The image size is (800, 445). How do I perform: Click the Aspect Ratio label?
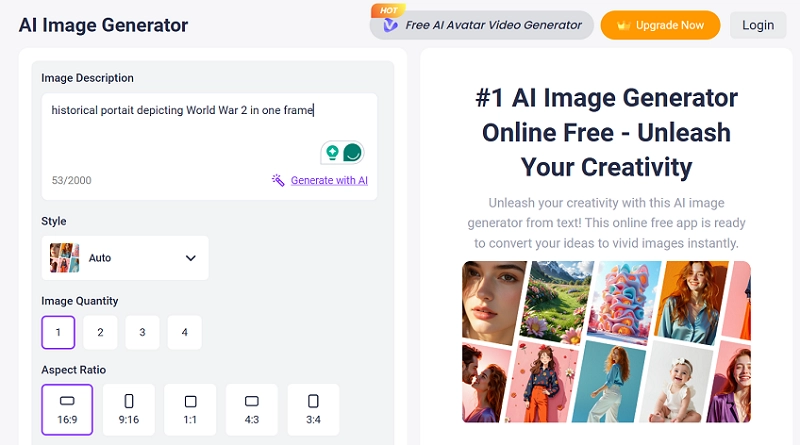click(x=73, y=370)
